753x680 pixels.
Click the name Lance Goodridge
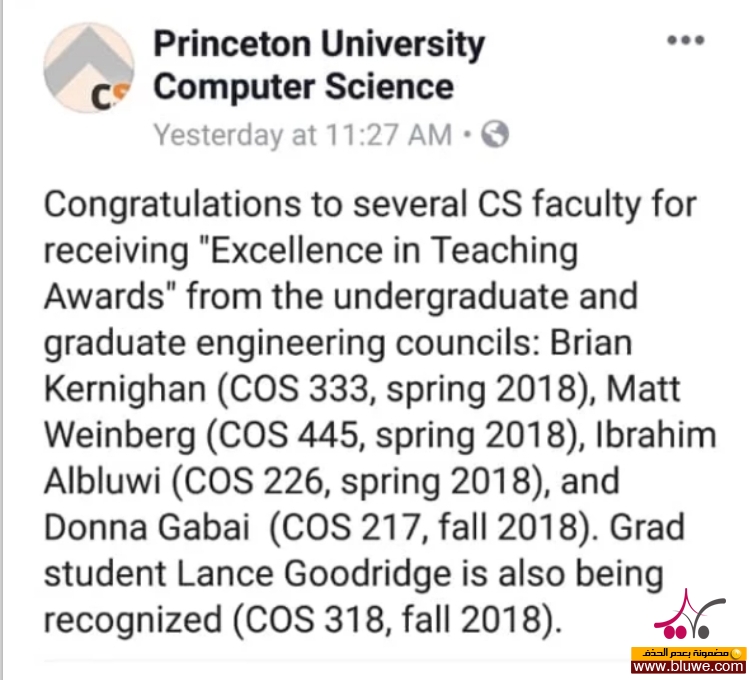(x=315, y=574)
